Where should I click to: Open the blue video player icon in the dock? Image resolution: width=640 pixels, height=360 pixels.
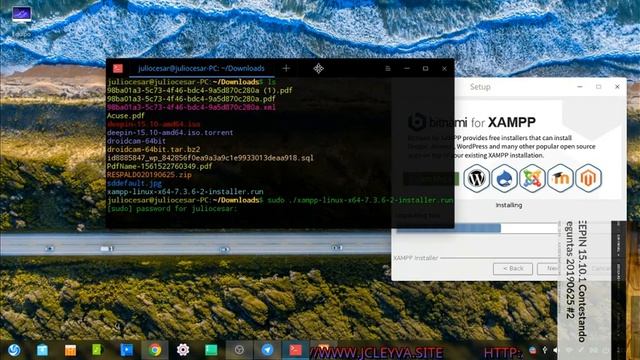[127, 350]
